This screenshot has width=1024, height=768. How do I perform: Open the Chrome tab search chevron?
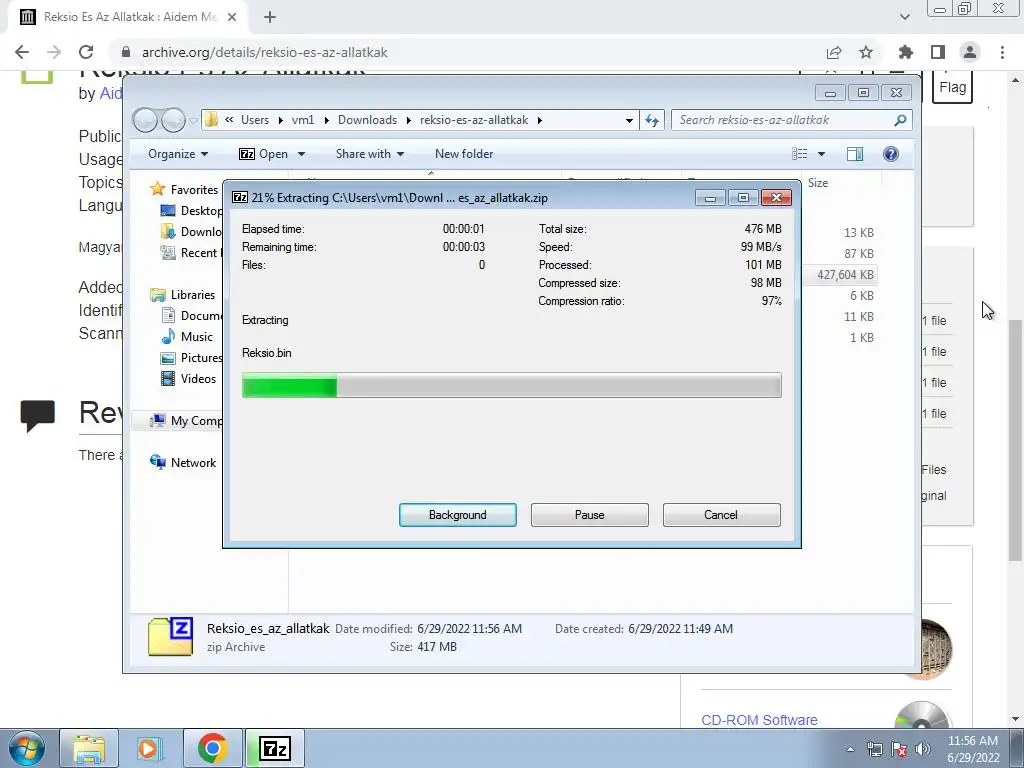pos(904,17)
